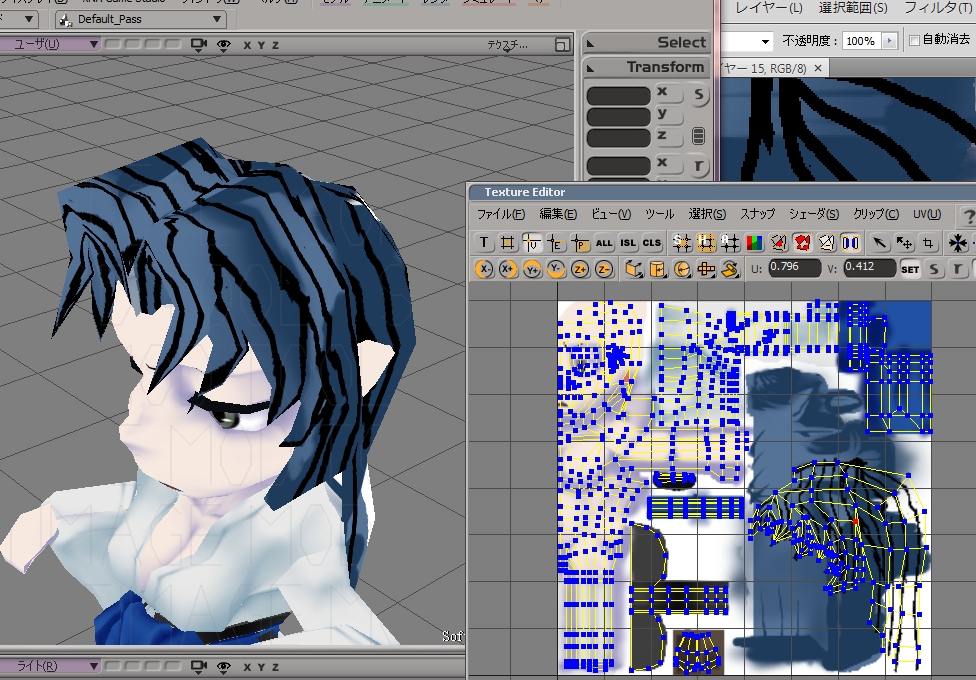This screenshot has width=976, height=680.
Task: Enable the 自動消去 checkbox
Action: pyautogui.click(x=914, y=40)
